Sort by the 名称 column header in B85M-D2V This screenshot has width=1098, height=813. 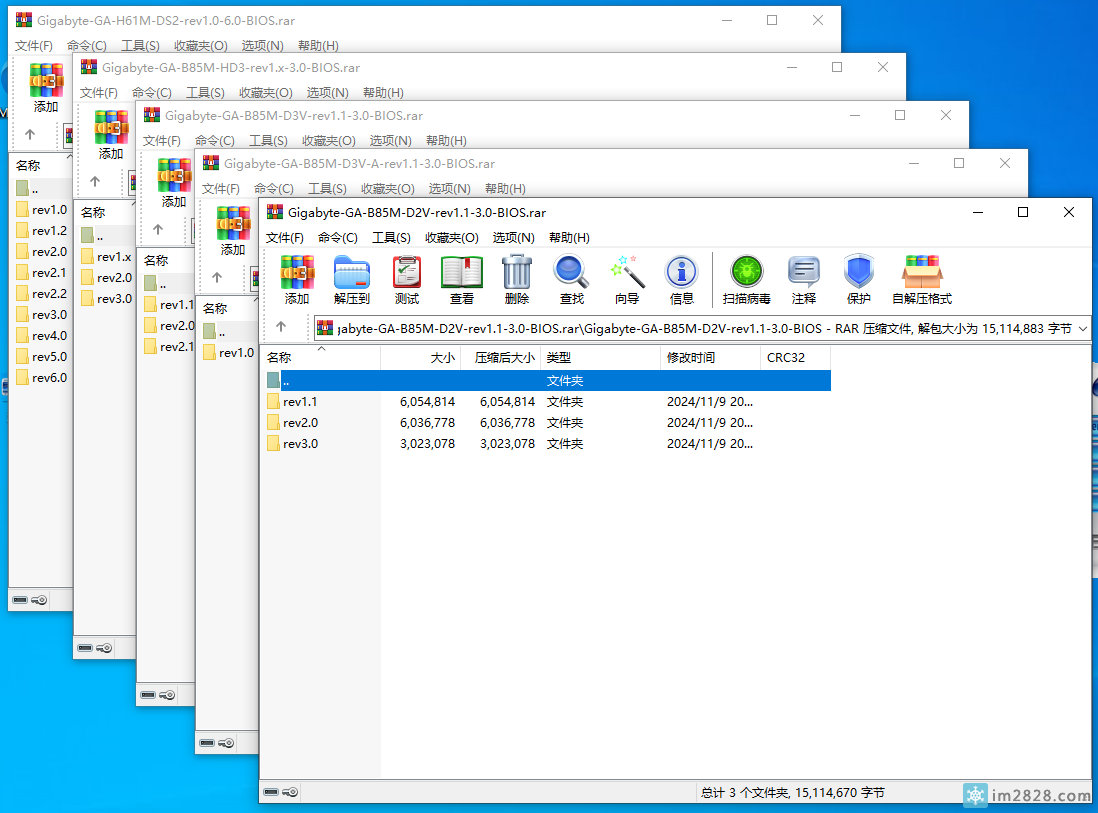pos(321,358)
